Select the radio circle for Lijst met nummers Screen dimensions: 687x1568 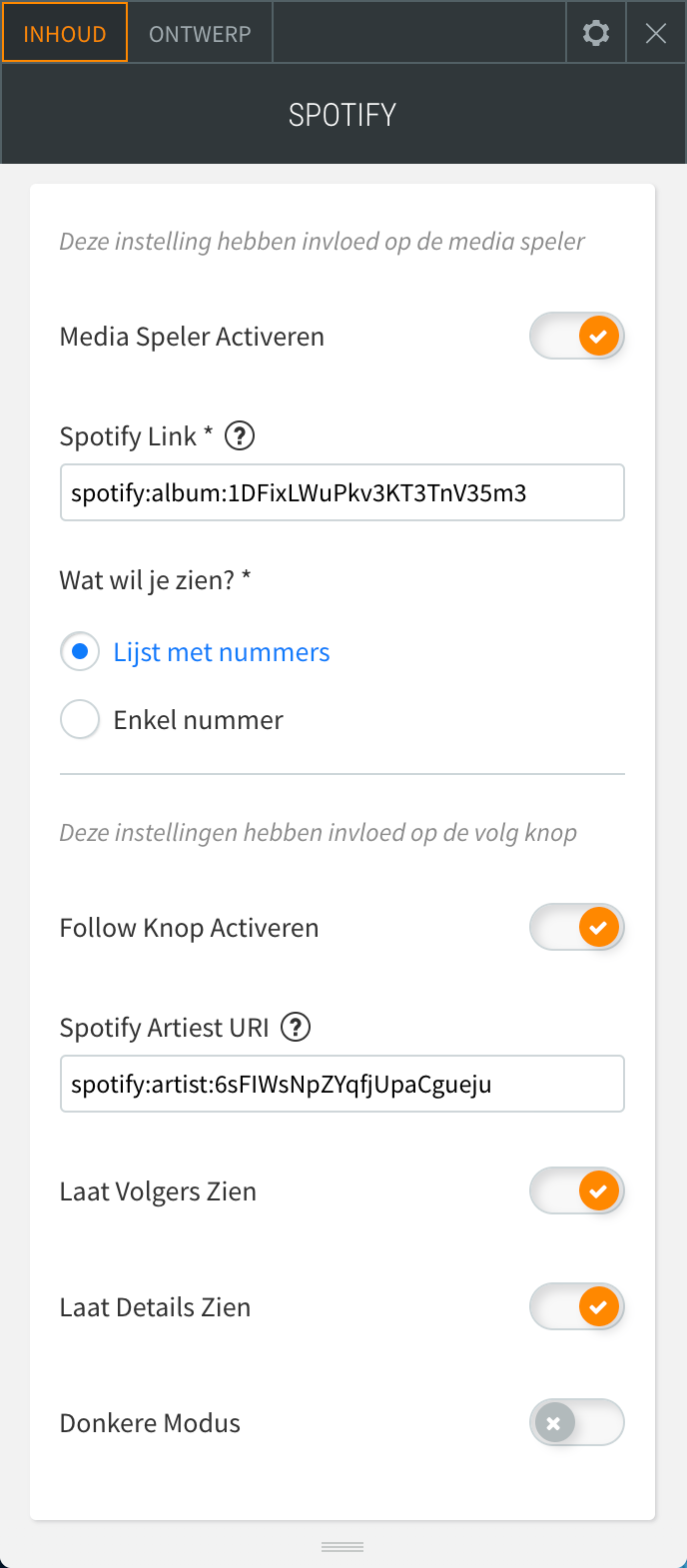click(x=80, y=652)
